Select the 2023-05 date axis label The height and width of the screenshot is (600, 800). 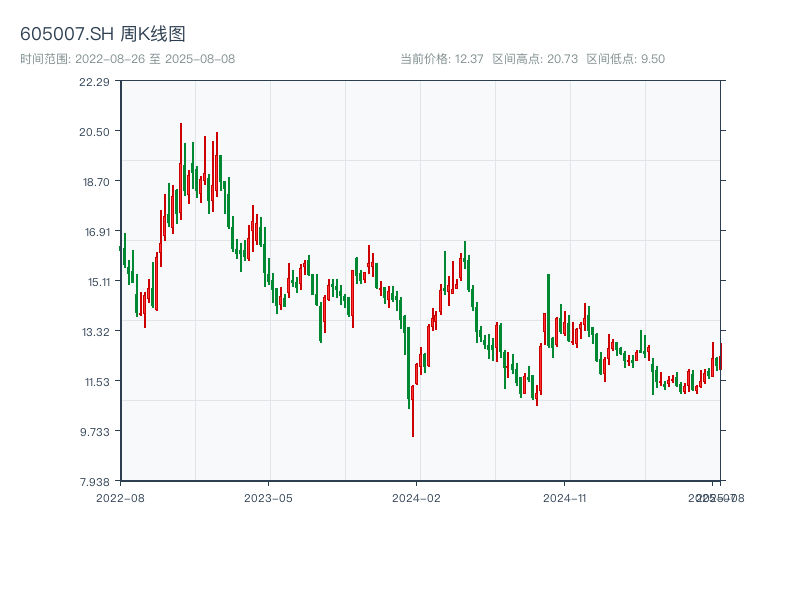[268, 497]
